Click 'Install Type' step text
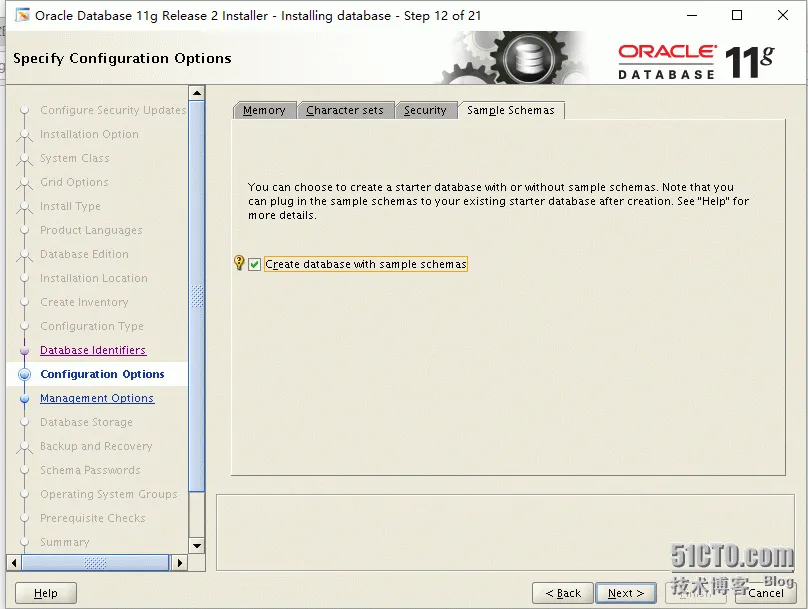This screenshot has width=808, height=609. (x=71, y=206)
